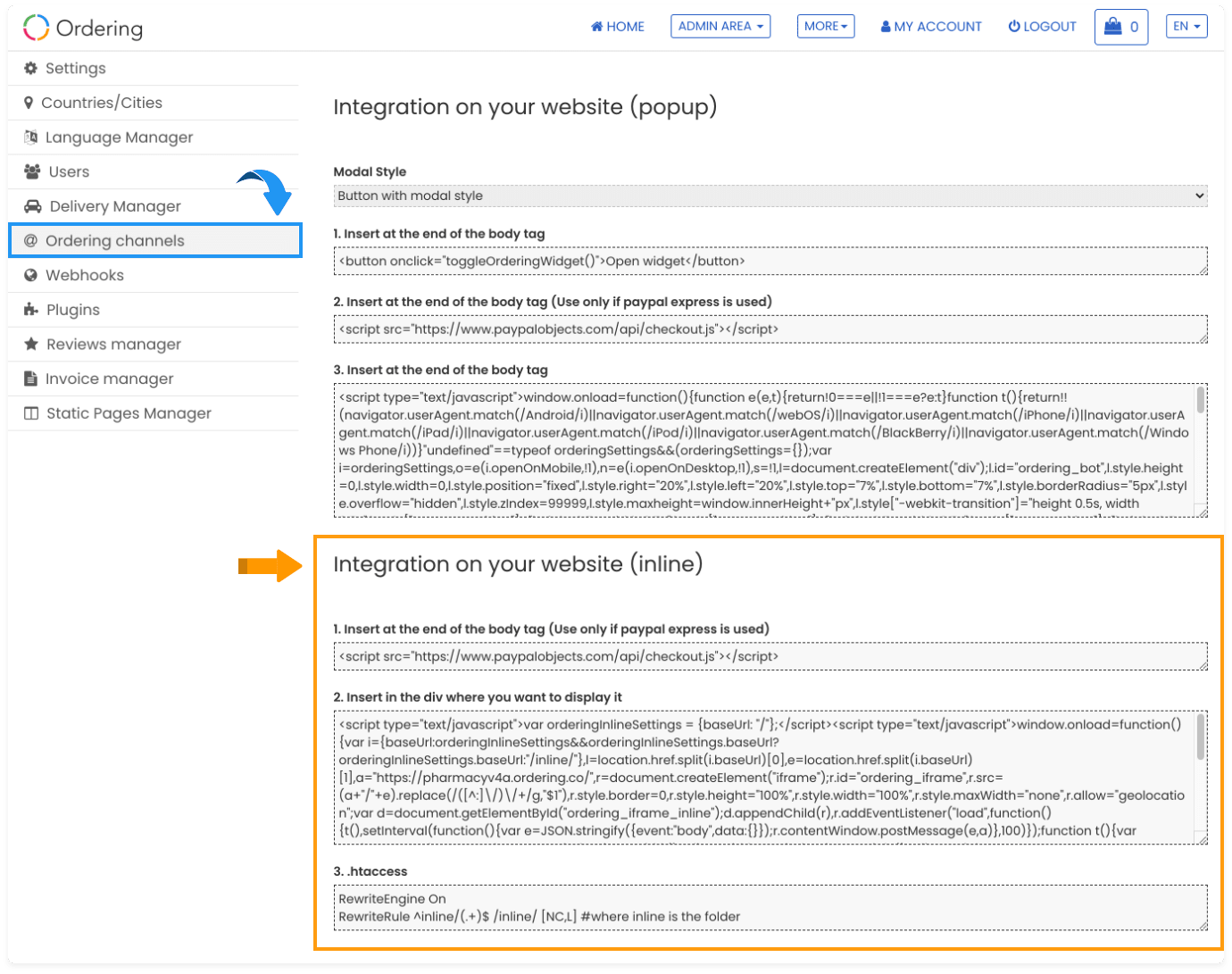Image resolution: width=1232 pixels, height=974 pixels.
Task: Click the '3. .htaccess' label
Action: coord(370,871)
